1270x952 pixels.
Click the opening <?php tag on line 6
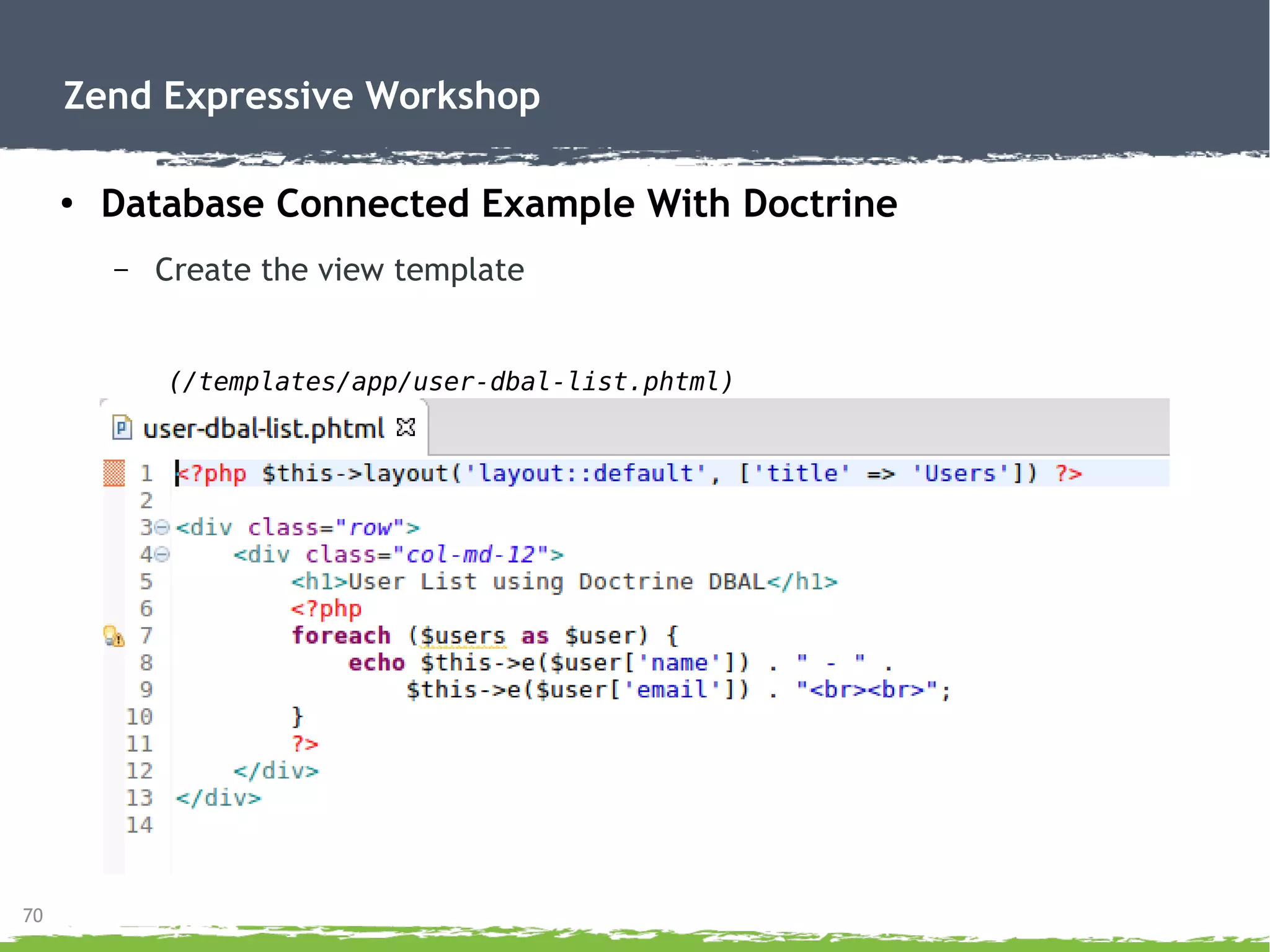click(326, 609)
